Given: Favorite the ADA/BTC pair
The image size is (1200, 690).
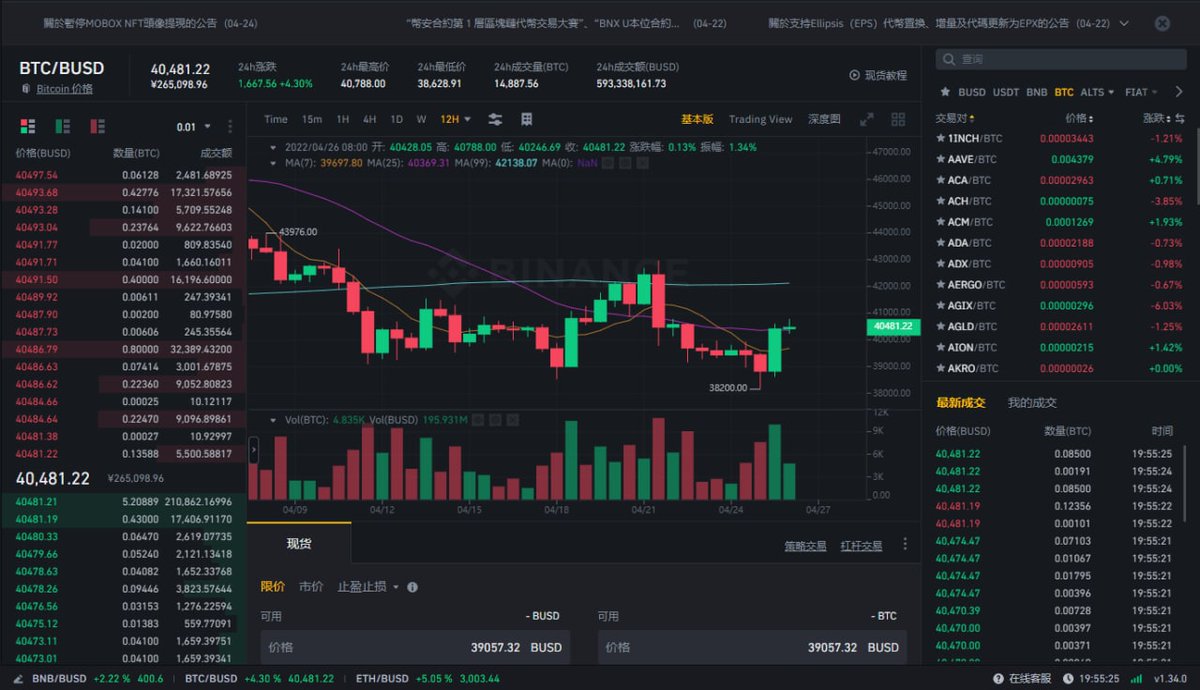Looking at the screenshot, I should click(x=940, y=243).
